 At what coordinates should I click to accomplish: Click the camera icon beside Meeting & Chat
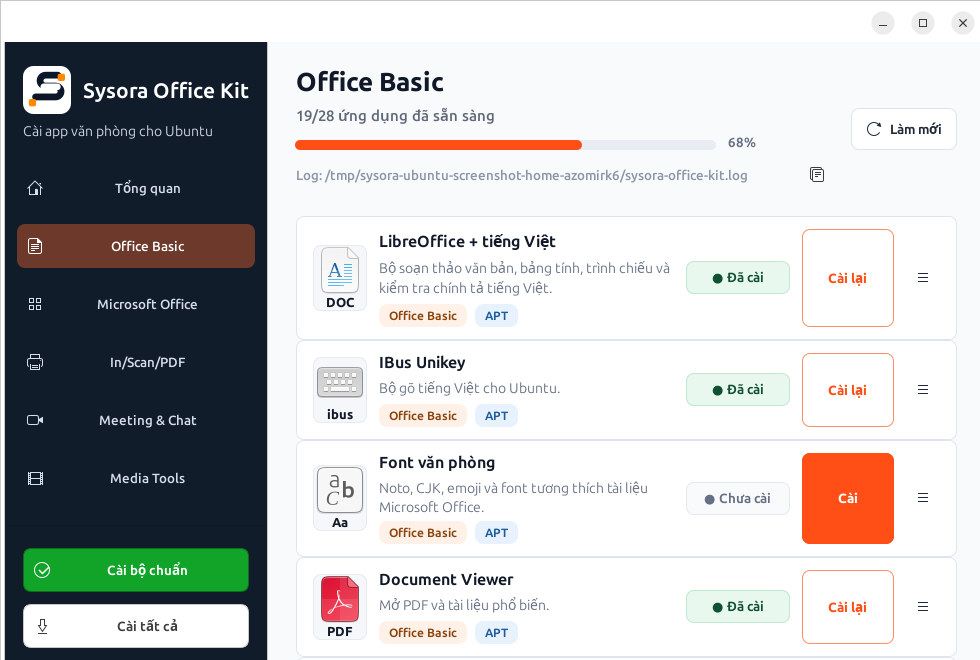coord(35,420)
